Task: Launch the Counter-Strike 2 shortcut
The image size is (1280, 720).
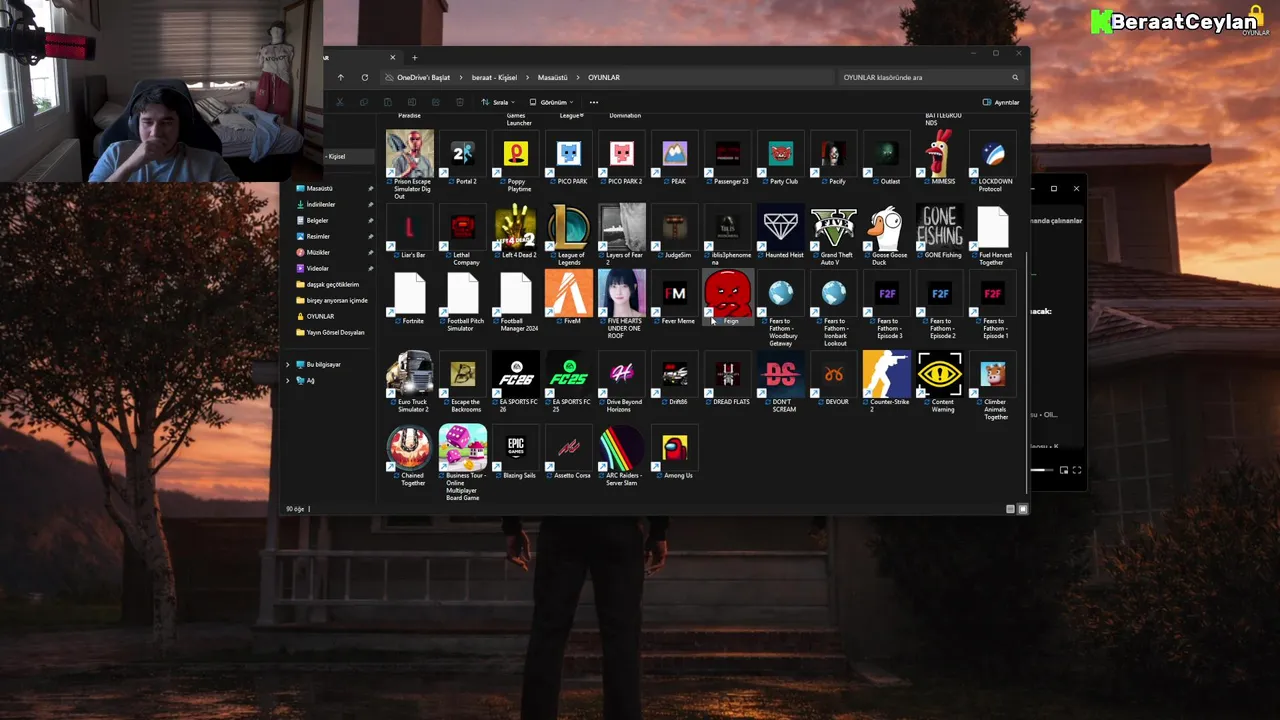Action: pos(887,382)
